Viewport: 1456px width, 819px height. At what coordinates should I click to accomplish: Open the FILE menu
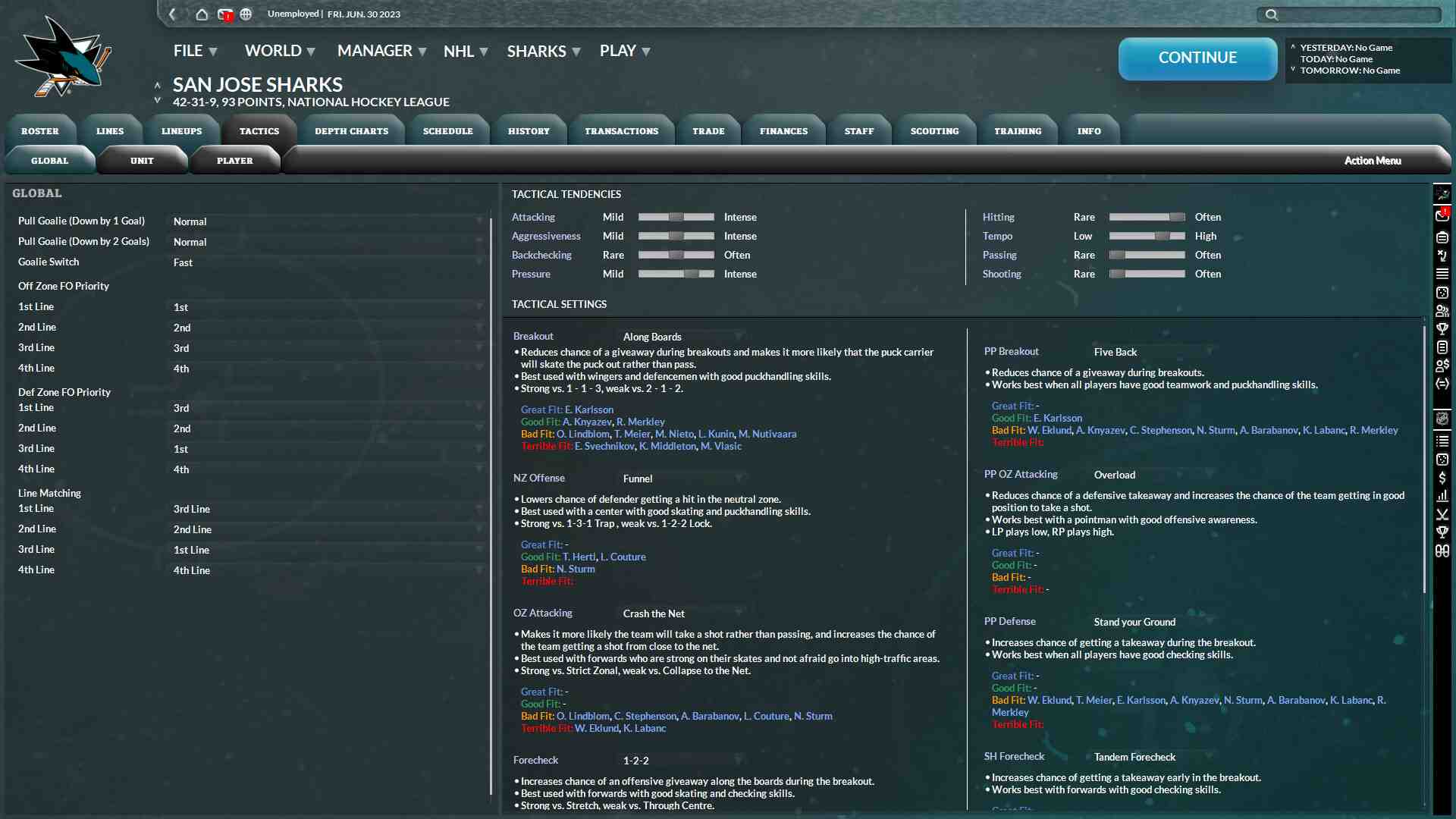tap(196, 51)
